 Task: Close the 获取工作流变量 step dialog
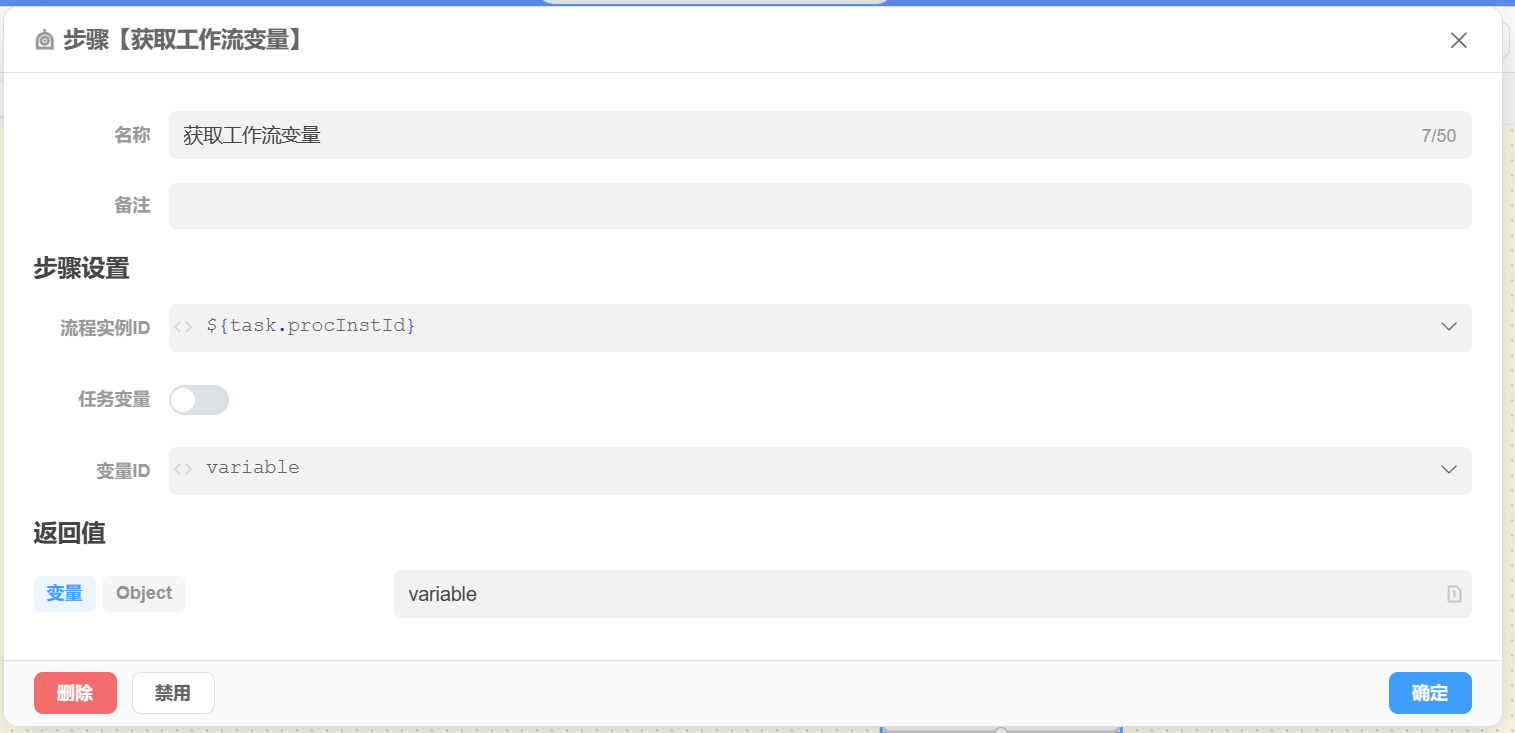(x=1459, y=40)
